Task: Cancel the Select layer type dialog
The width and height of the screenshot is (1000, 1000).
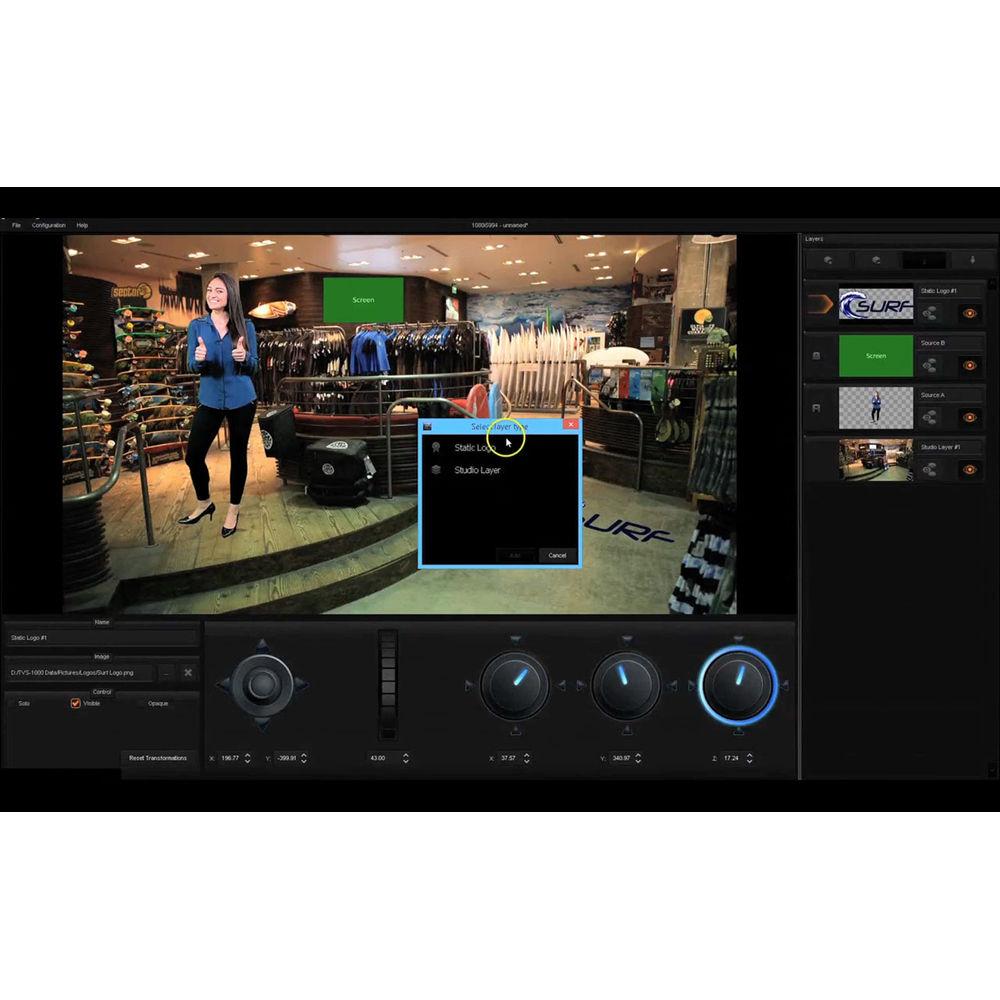Action: point(557,555)
